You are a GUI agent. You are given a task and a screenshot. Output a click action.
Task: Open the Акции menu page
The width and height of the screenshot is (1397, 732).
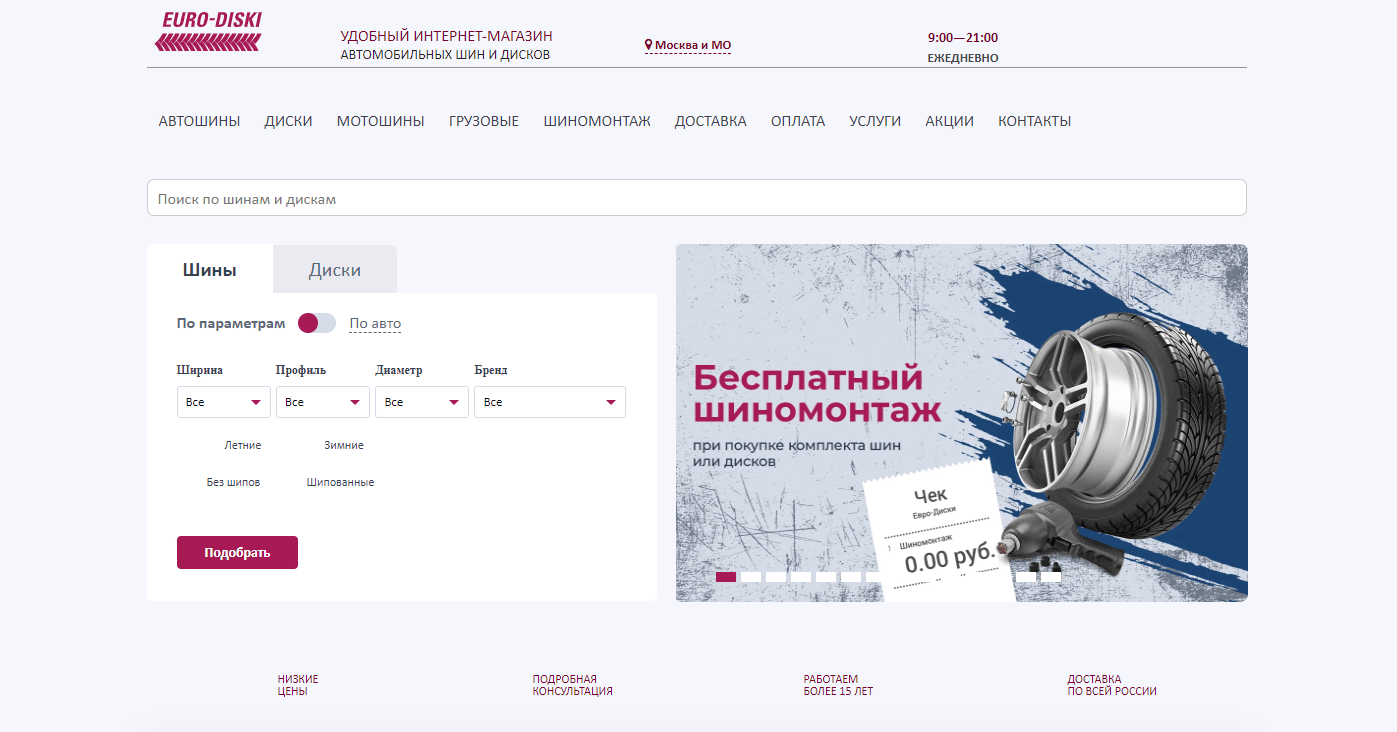[x=949, y=121]
